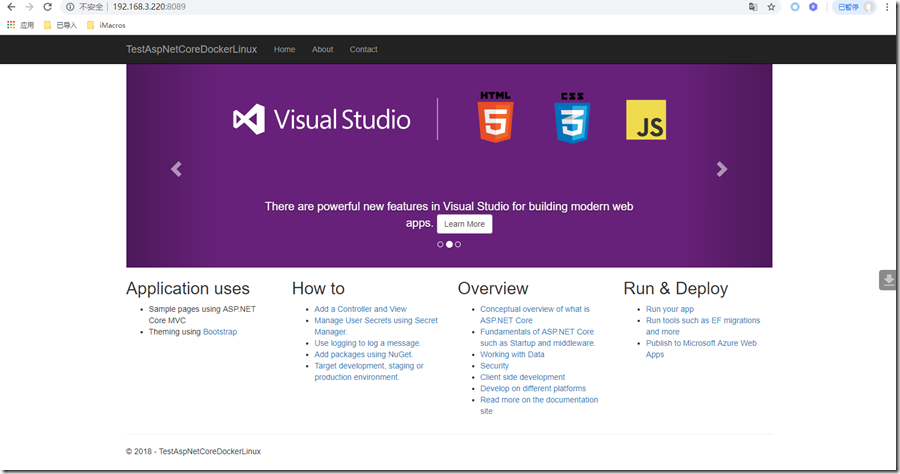This screenshot has width=900, height=474.
Task: Open the Security link
Action: point(495,366)
